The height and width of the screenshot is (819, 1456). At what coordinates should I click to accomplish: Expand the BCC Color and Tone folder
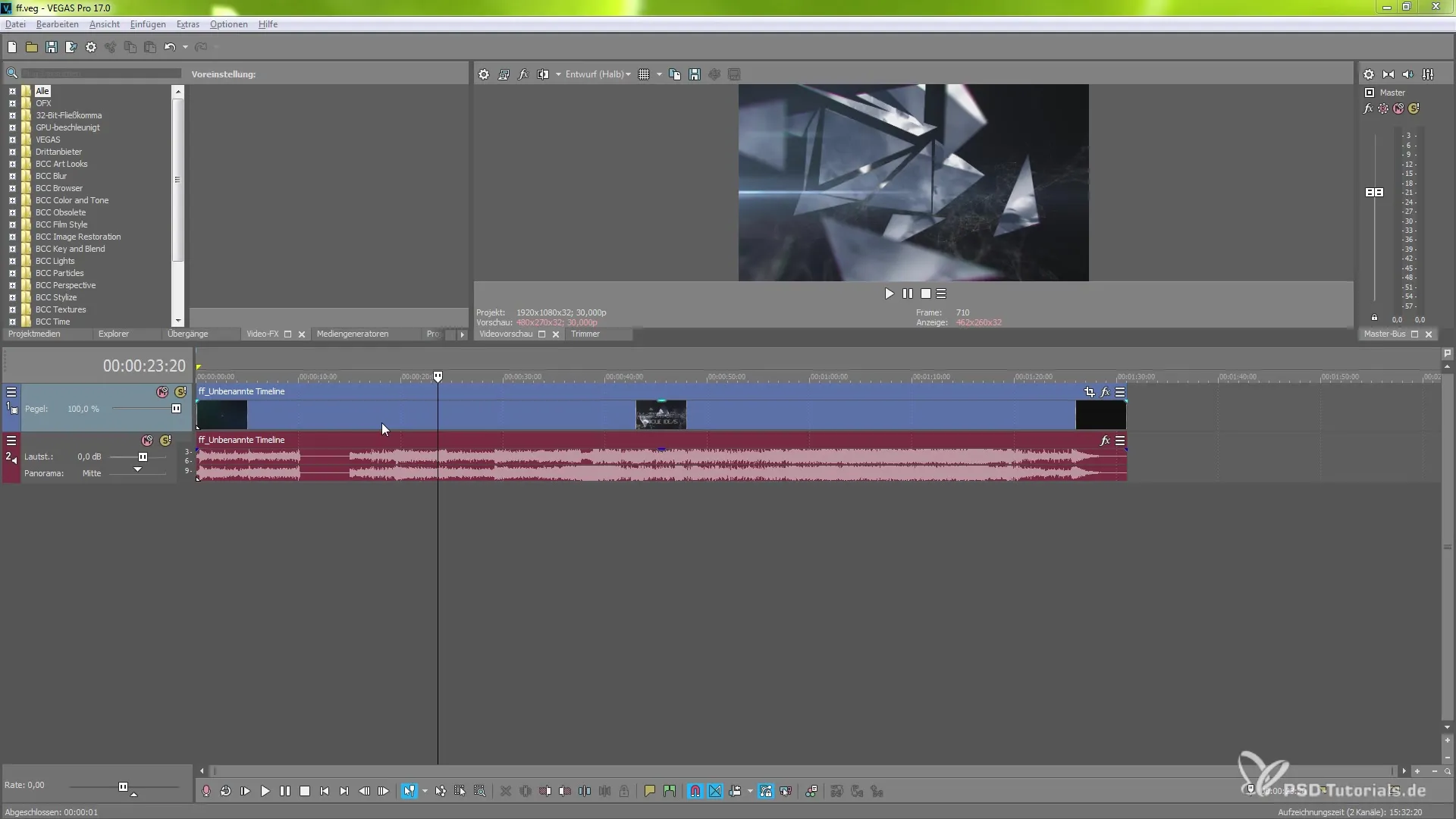[12, 200]
